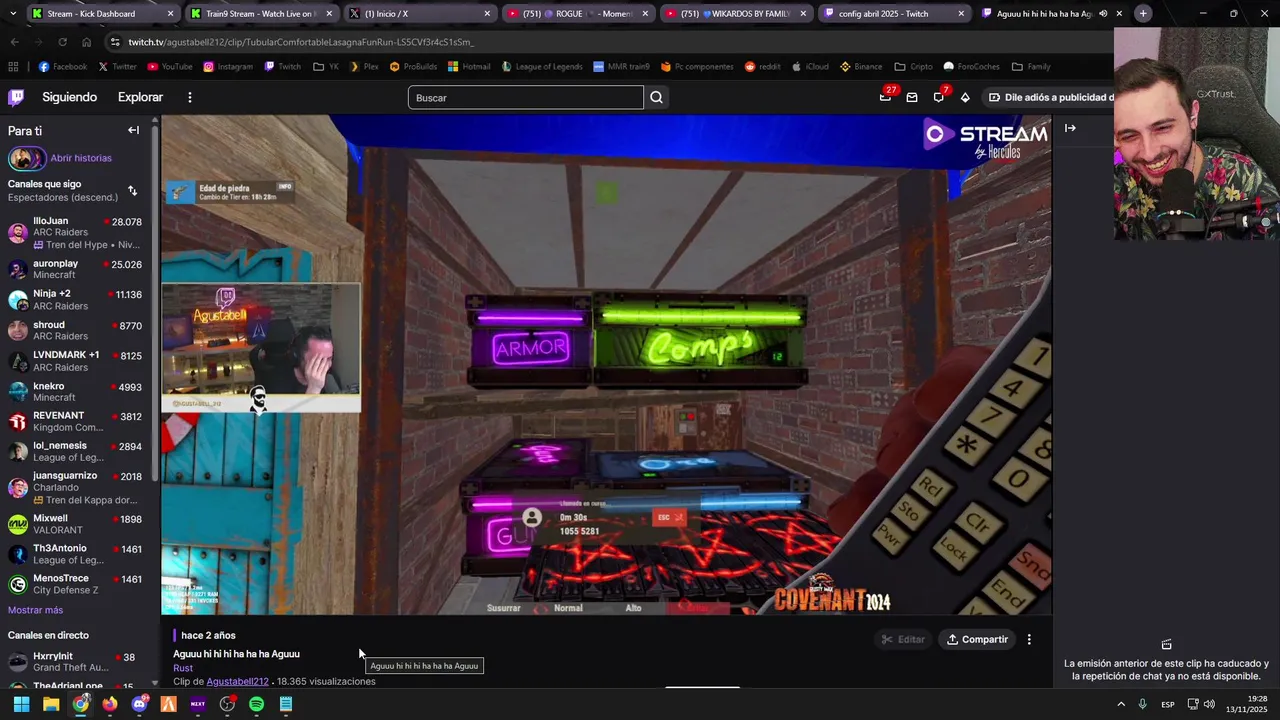1280x720 pixels.
Task: Go to browser home page
Action: 86,42
